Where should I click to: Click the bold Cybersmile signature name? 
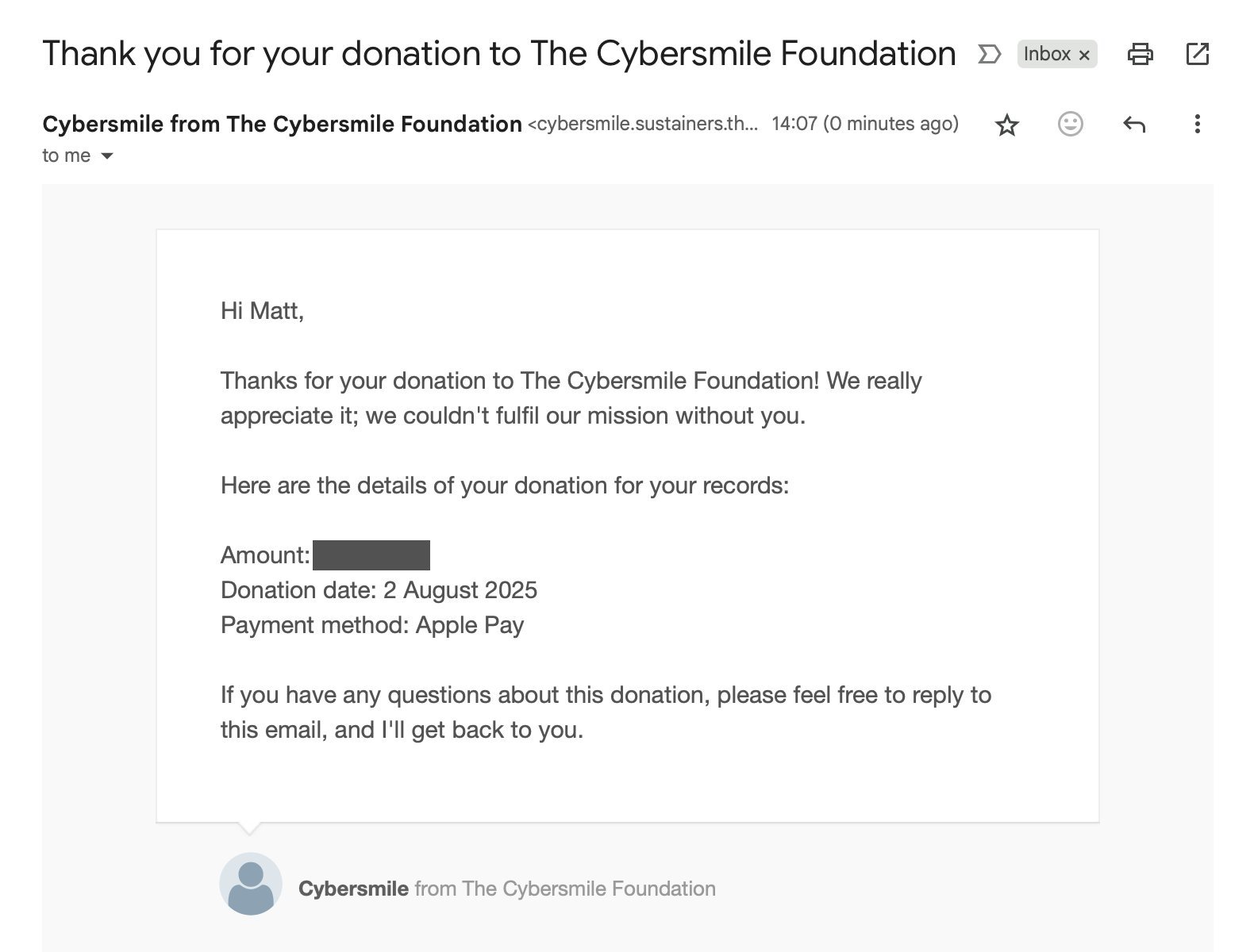(x=353, y=889)
